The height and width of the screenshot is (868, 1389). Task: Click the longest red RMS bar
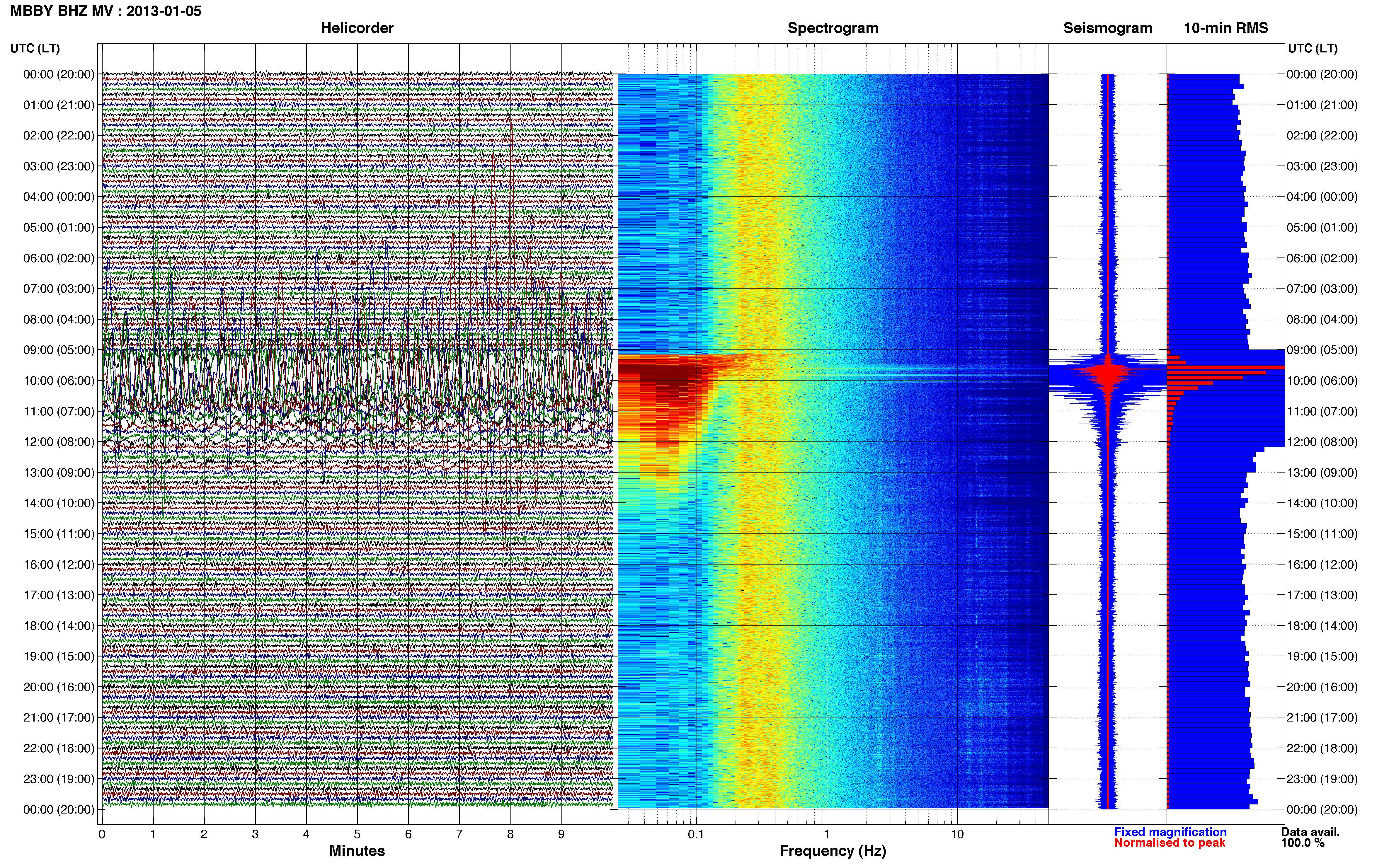(x=1226, y=367)
